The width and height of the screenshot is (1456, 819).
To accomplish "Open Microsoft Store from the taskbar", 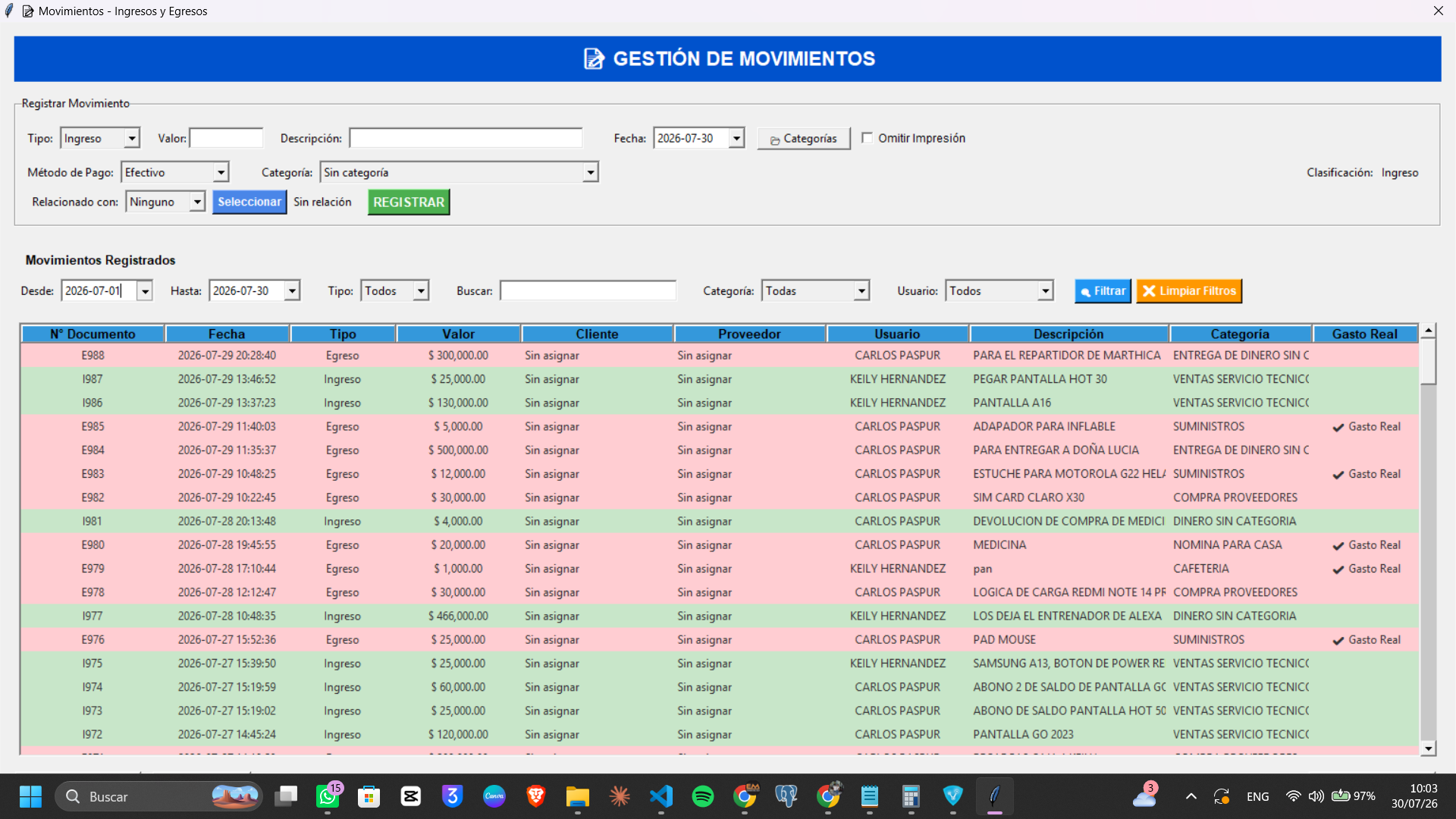I will (x=369, y=796).
